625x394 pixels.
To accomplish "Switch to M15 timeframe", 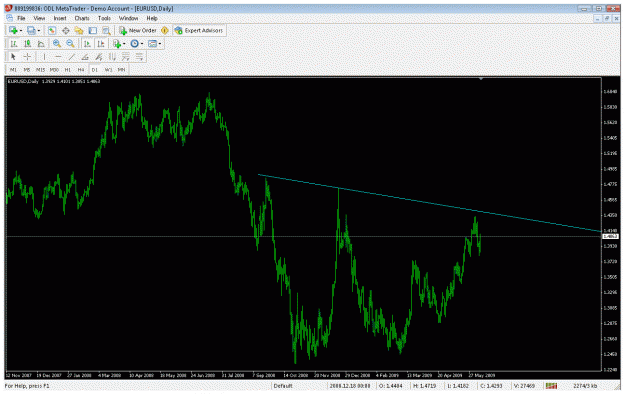I will 40,70.
